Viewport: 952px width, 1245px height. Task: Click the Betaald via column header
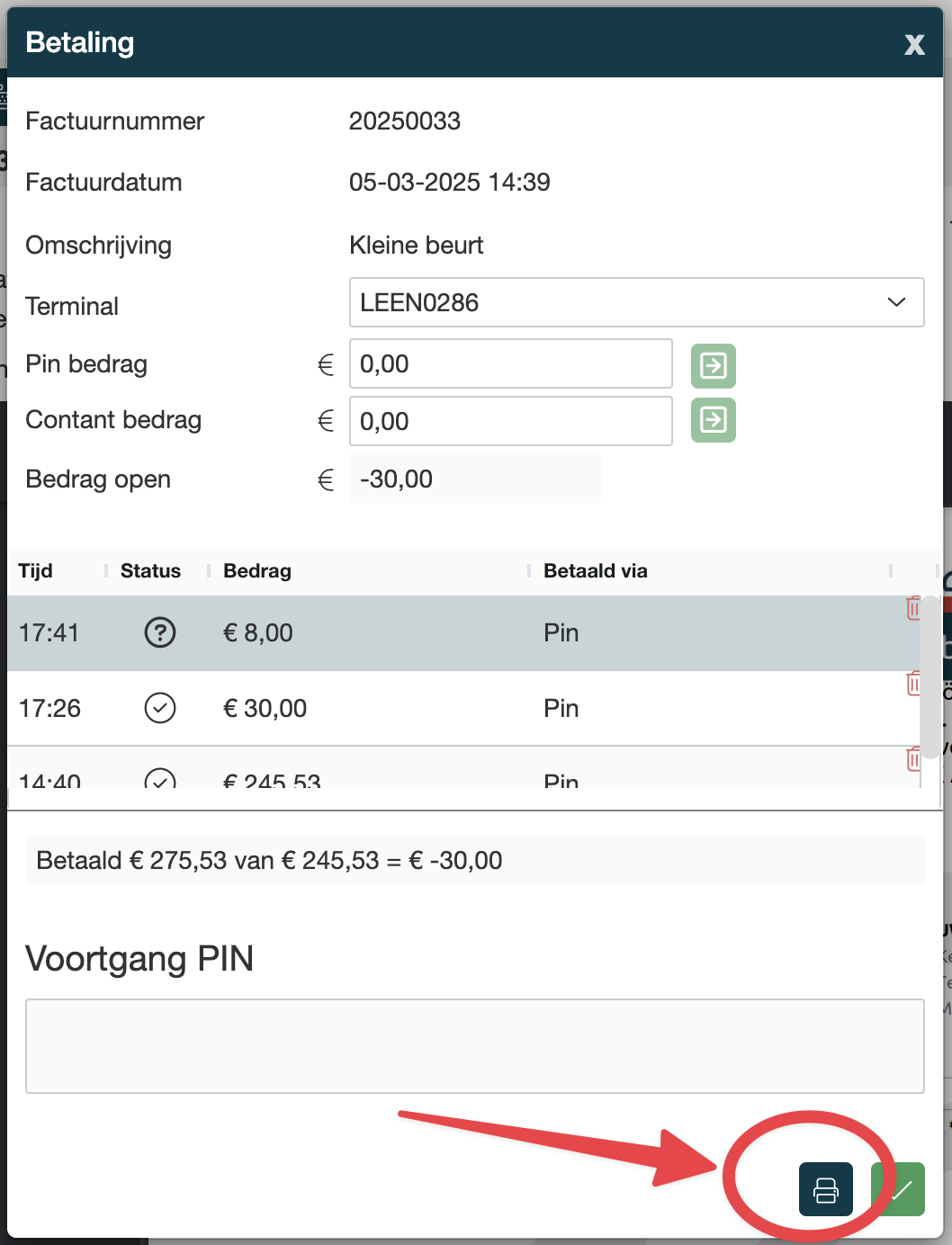pos(595,571)
